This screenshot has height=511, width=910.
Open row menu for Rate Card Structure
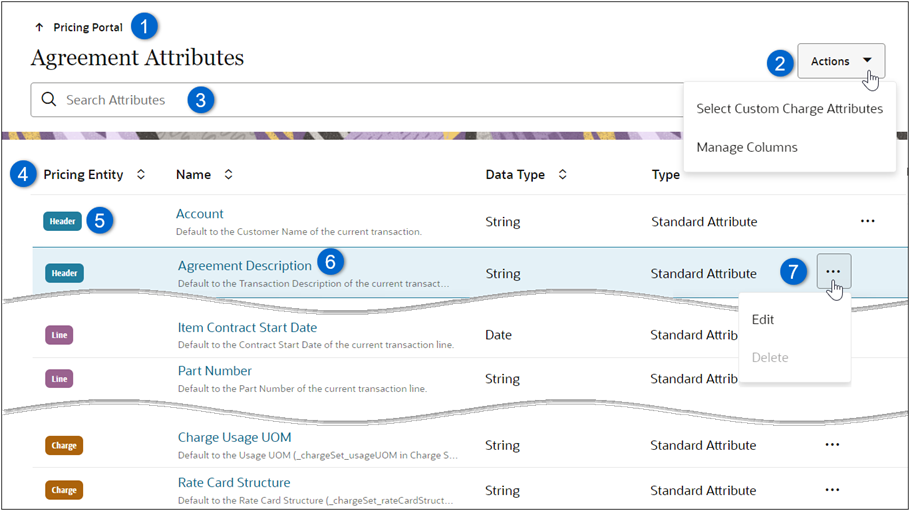832,490
